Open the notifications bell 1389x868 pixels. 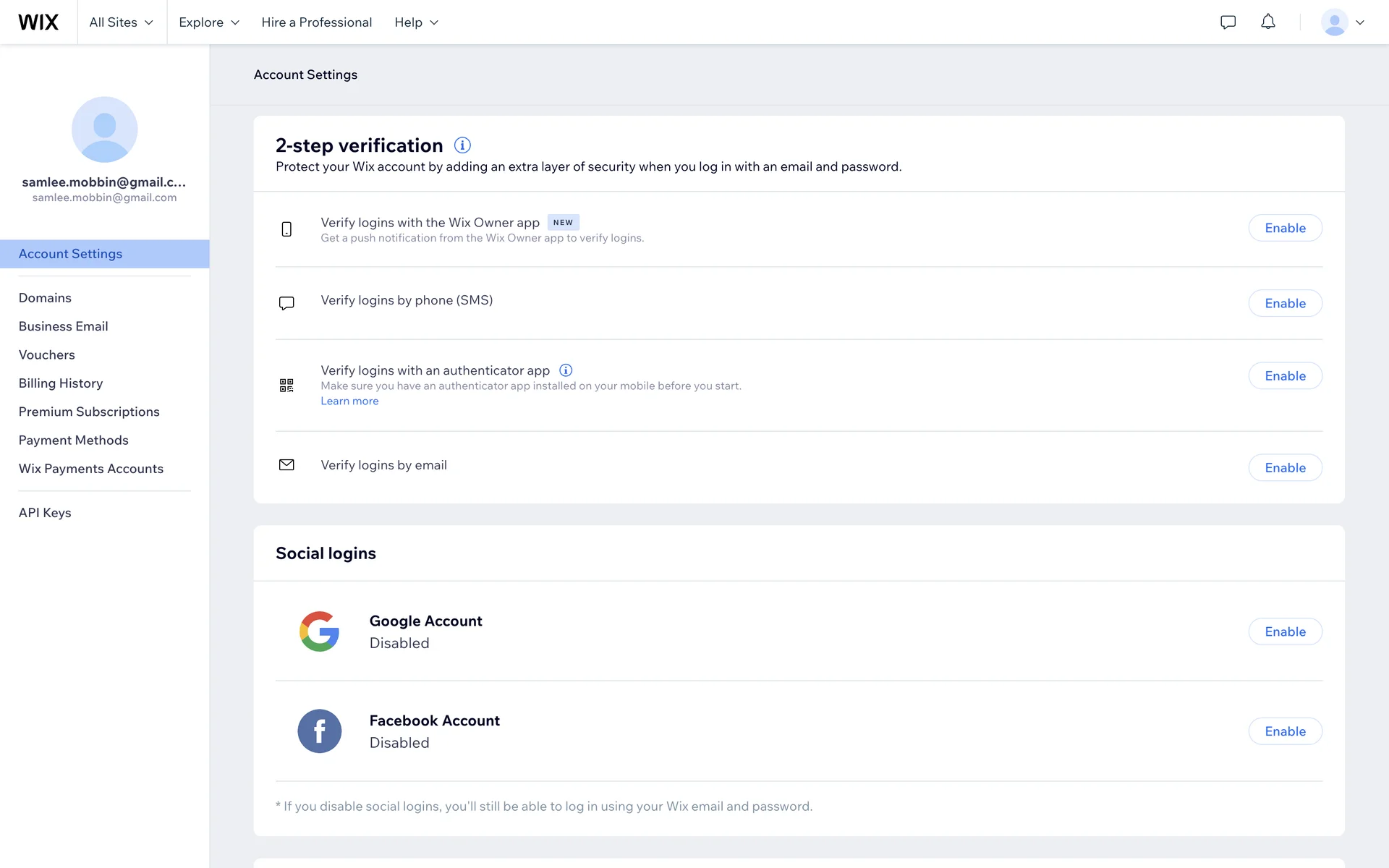1267,22
